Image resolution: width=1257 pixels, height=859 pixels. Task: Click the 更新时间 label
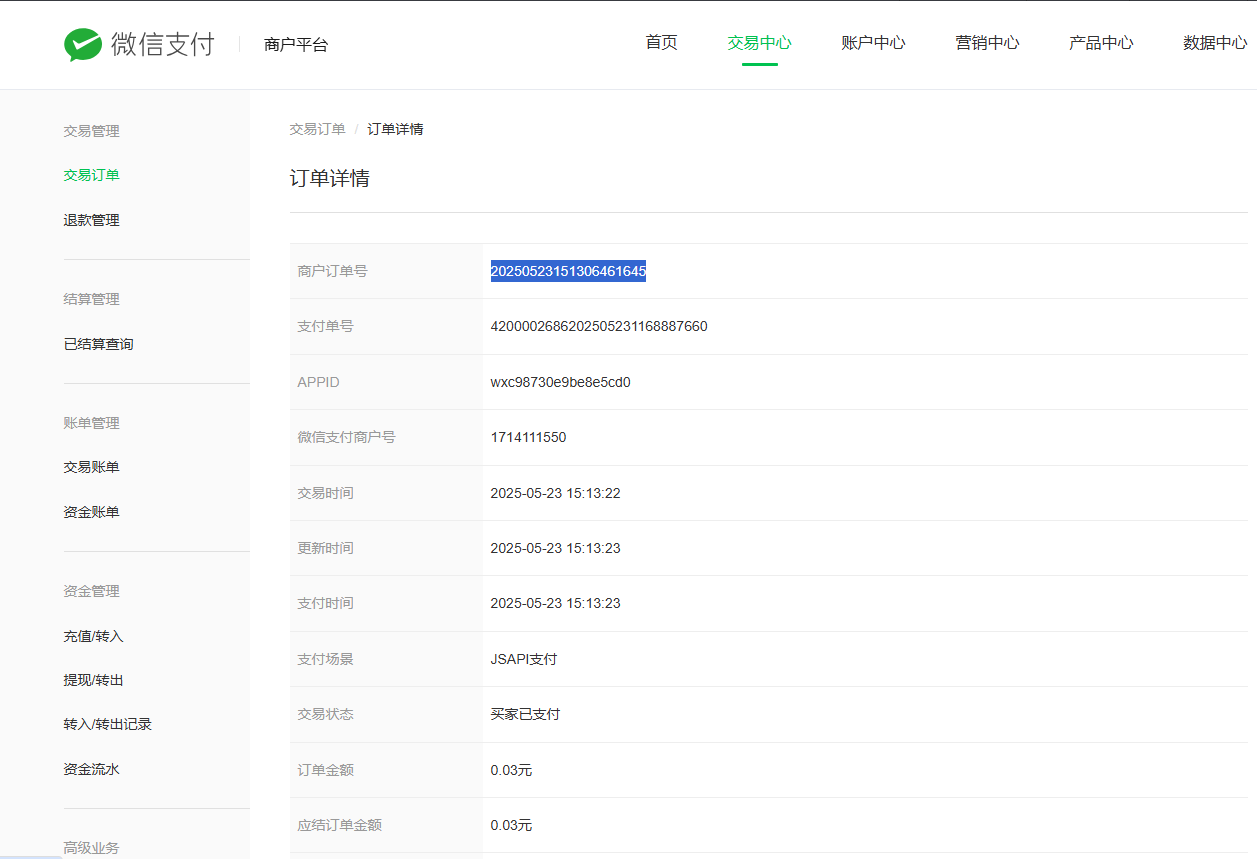[325, 548]
